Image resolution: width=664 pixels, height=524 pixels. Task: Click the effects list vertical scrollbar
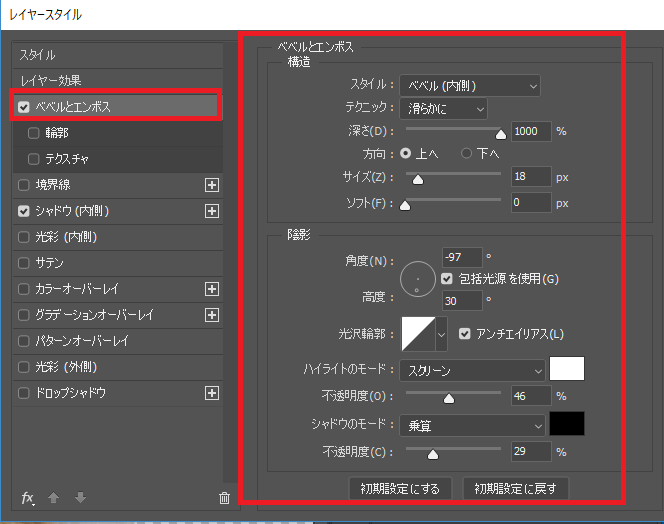coord(231,262)
